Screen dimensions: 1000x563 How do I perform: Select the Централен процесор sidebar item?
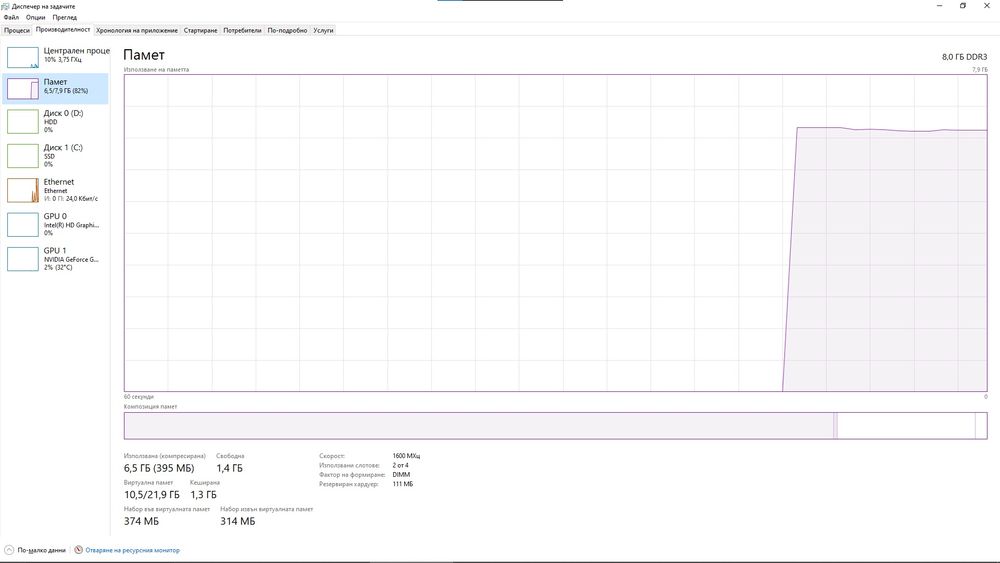pyautogui.click(x=55, y=56)
